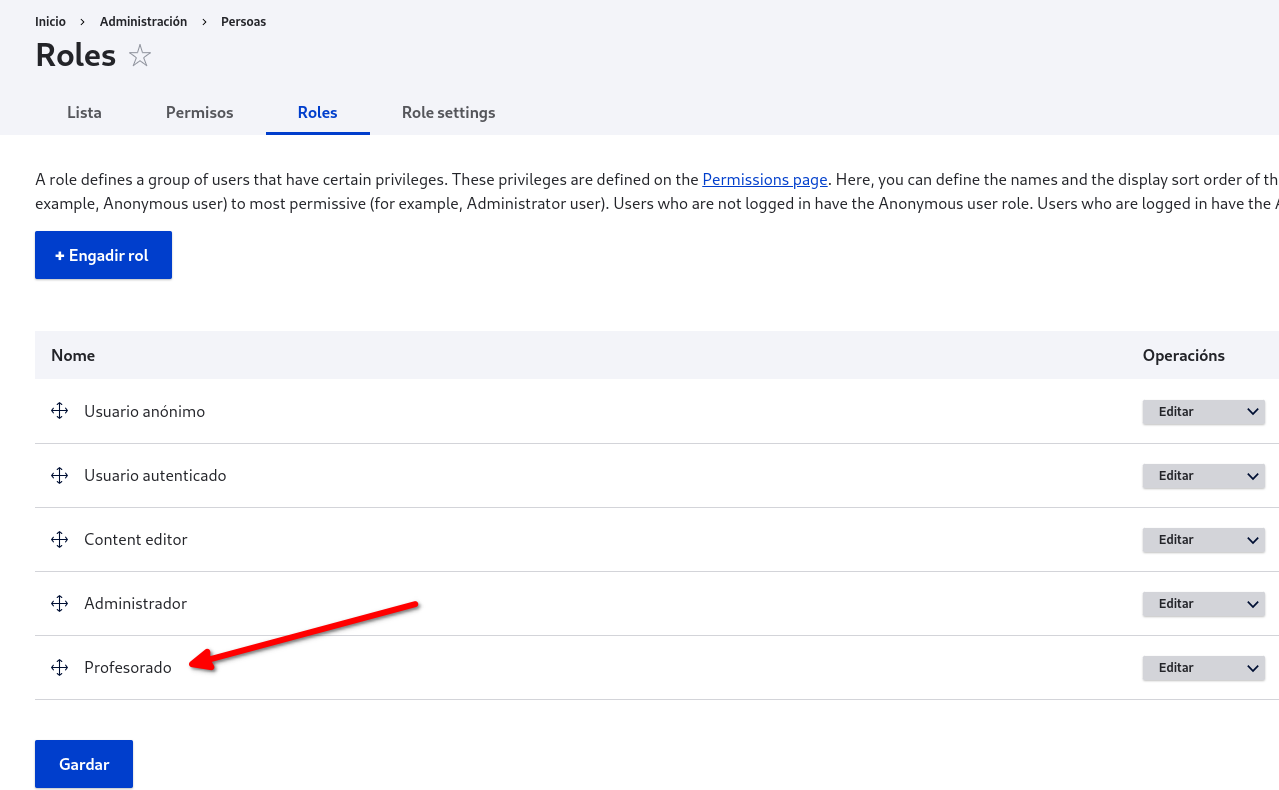Viewport: 1279px width, 790px height.
Task: Click the star shortcut icon beside Roles
Action: 140,56
